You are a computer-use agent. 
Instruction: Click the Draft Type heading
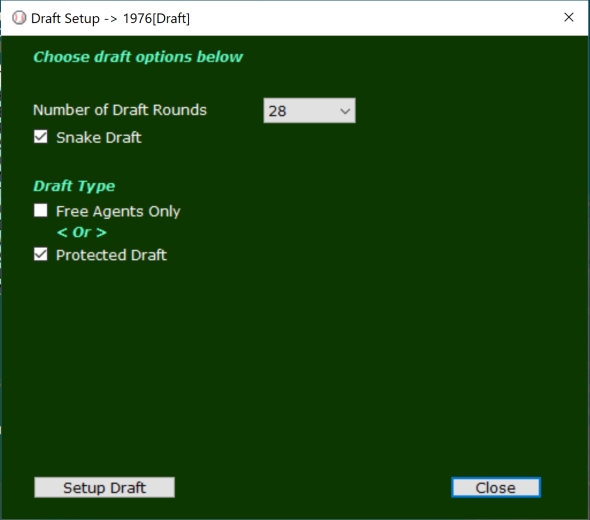pyautogui.click(x=74, y=186)
